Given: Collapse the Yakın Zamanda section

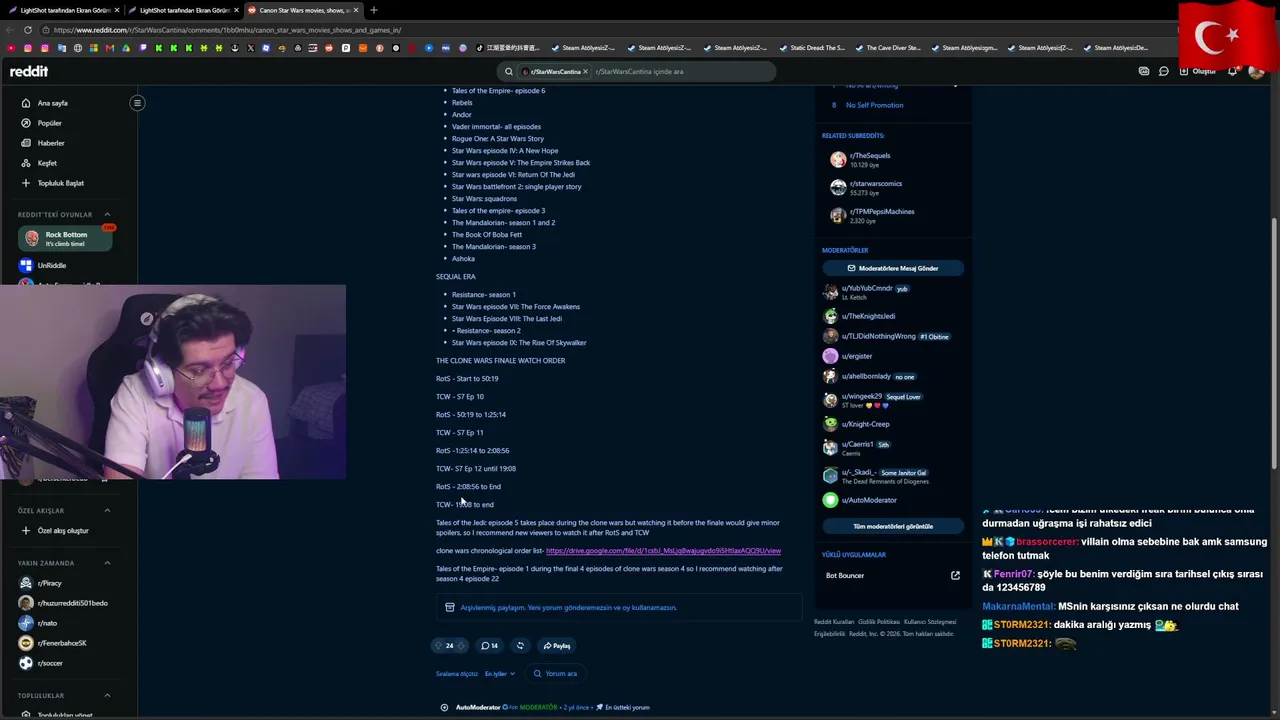Looking at the screenshot, I should pyautogui.click(x=107, y=563).
